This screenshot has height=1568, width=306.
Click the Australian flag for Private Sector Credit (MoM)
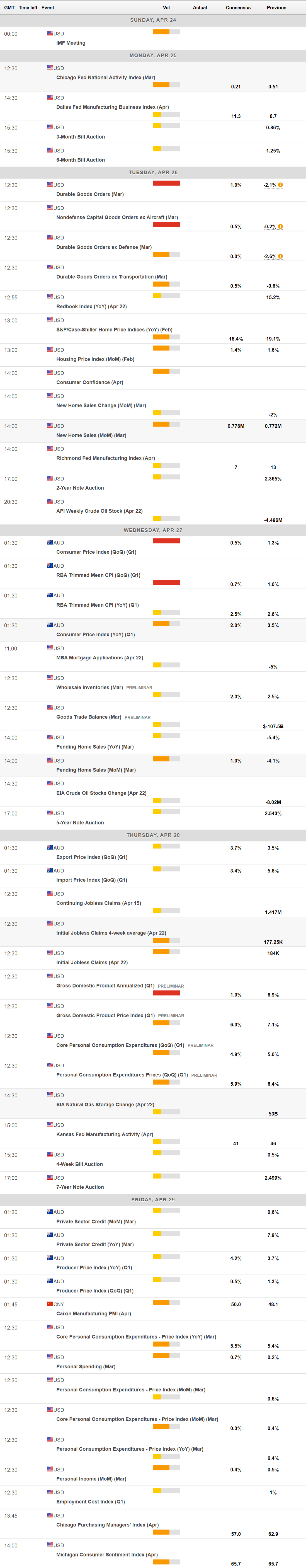coord(50,1212)
